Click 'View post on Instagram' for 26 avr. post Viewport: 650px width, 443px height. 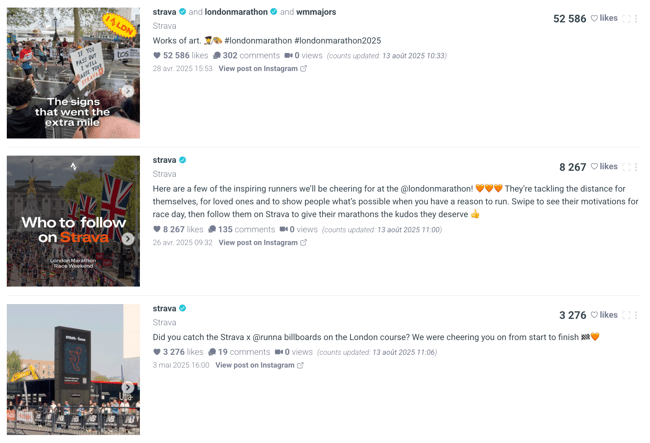tap(258, 242)
